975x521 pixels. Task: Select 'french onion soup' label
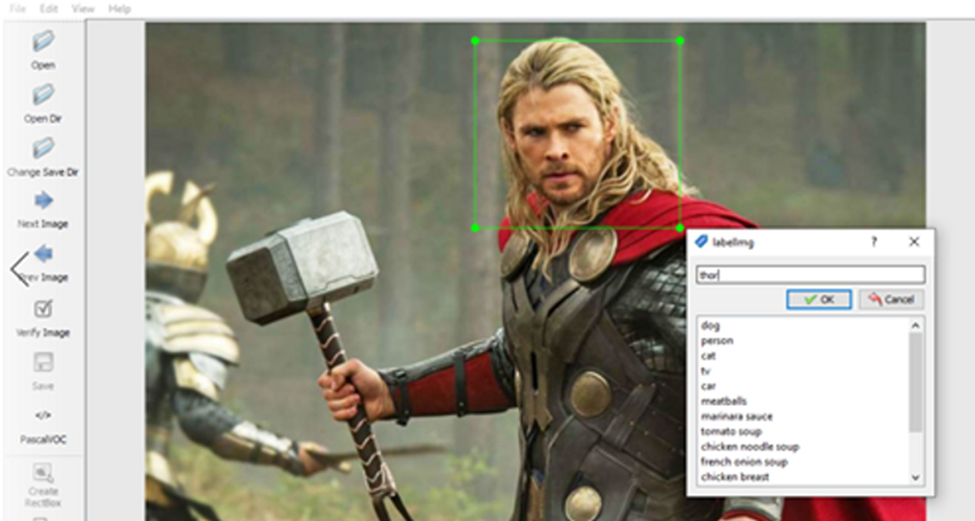(744, 462)
